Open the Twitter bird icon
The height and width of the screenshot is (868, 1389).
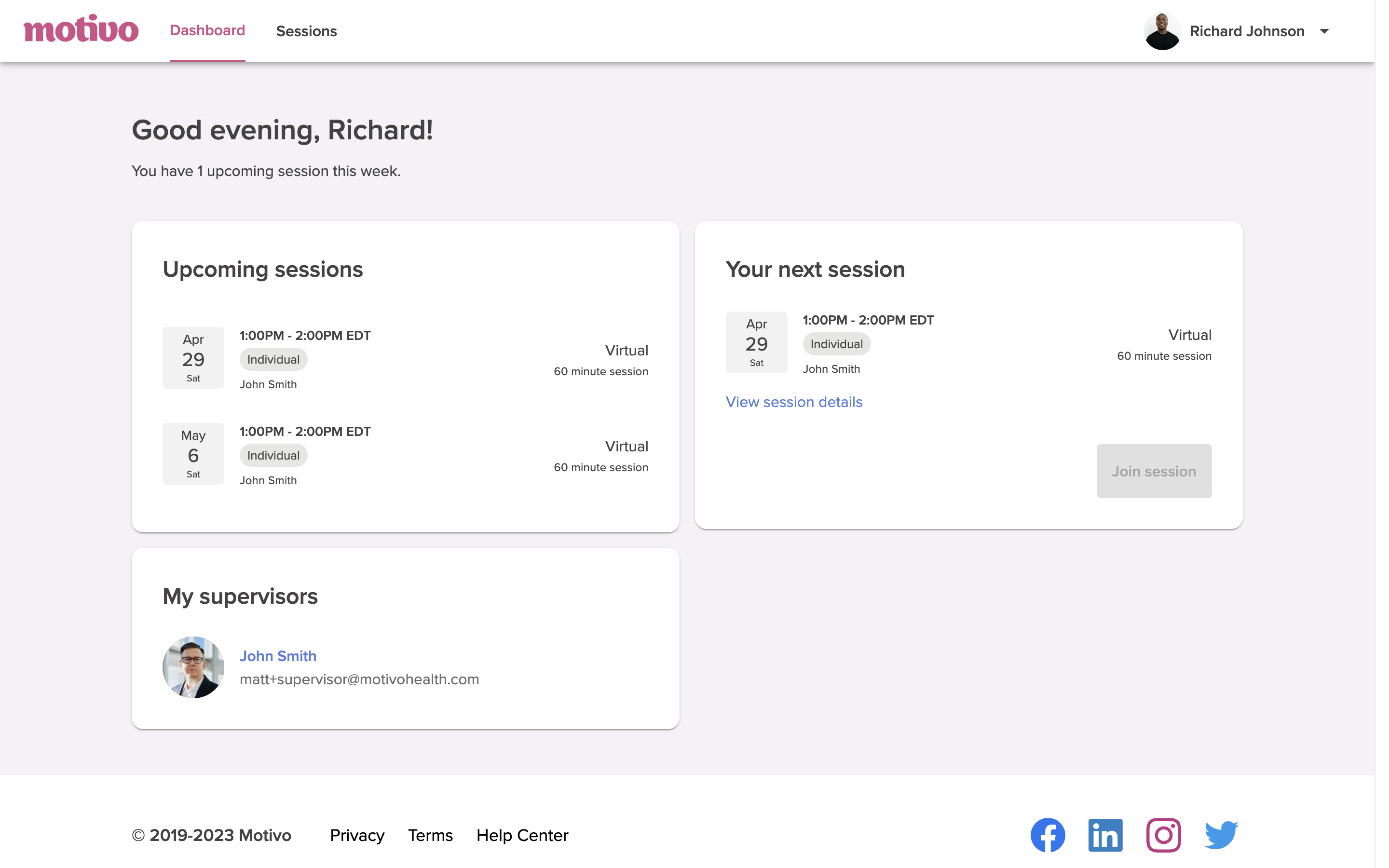(x=1221, y=835)
